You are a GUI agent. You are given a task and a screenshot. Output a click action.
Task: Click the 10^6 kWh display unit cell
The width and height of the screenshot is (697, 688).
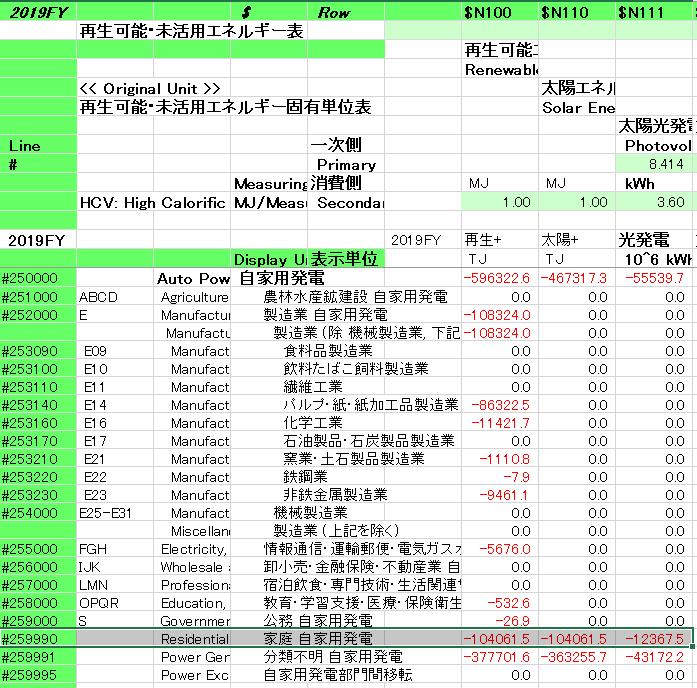[654, 259]
